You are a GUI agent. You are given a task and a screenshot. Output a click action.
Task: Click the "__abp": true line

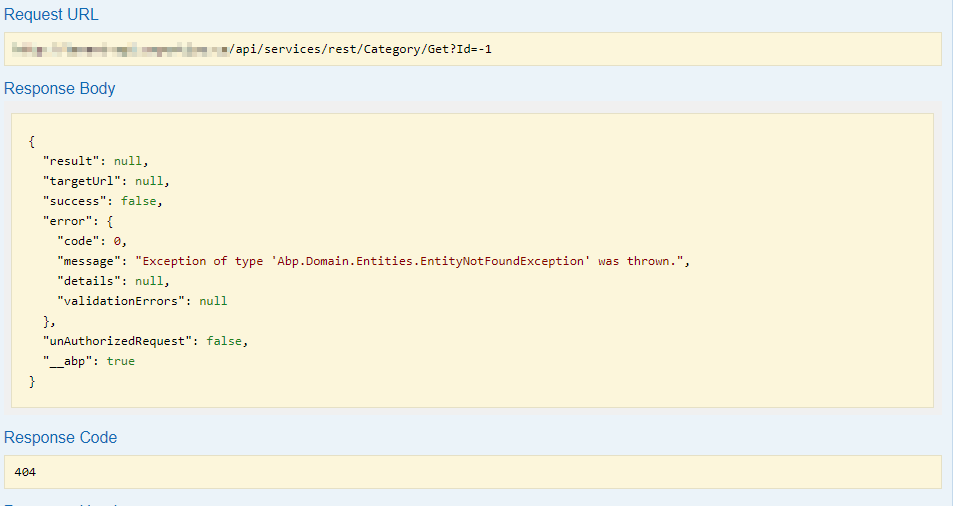tap(89, 361)
